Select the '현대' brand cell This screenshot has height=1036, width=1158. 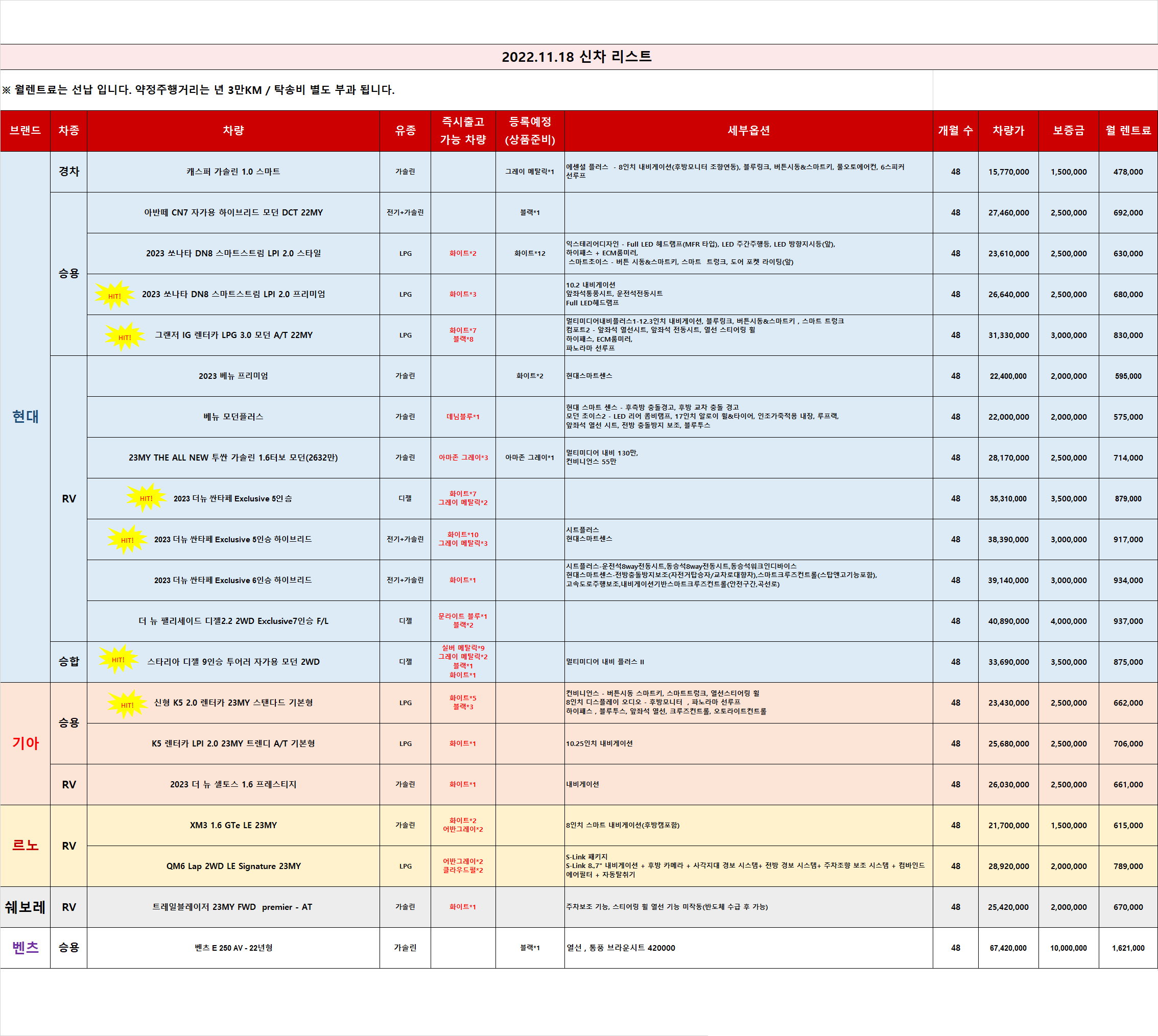coord(26,417)
